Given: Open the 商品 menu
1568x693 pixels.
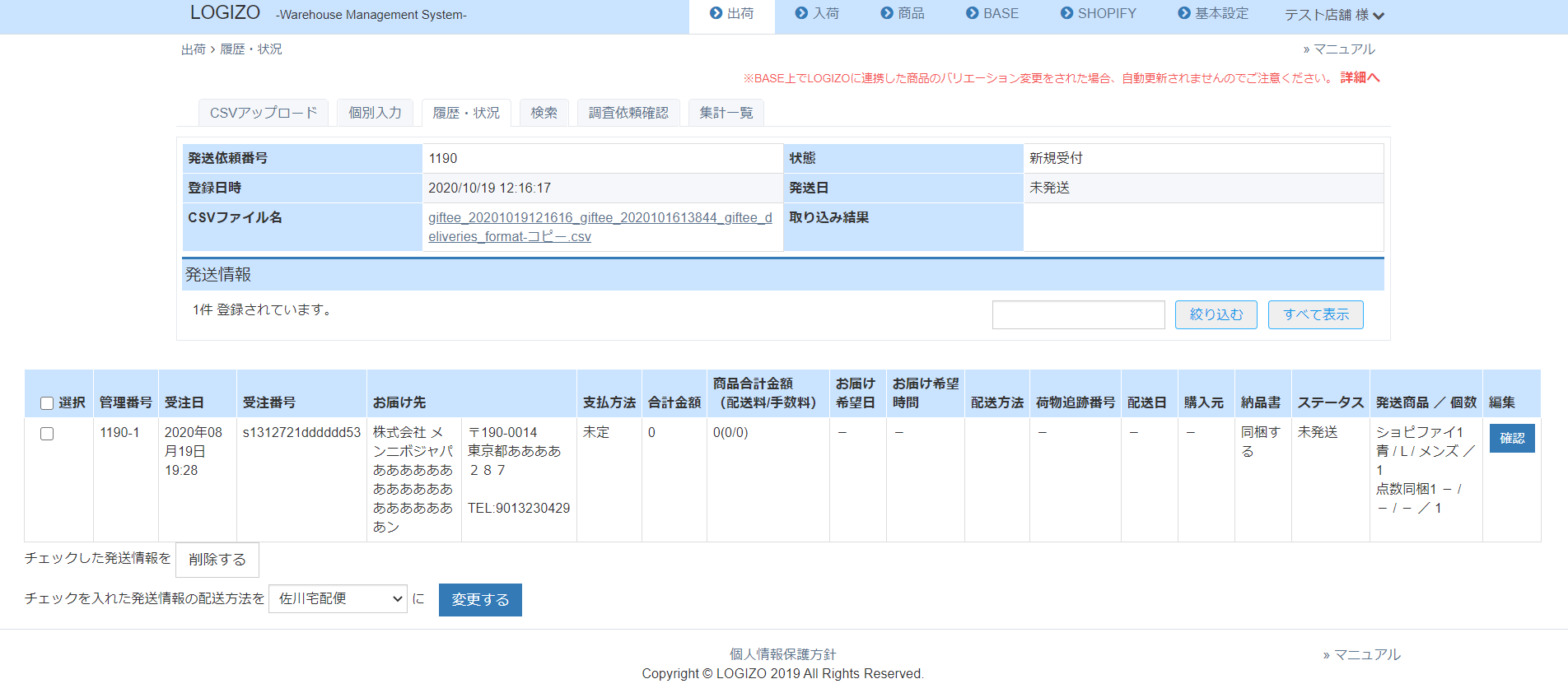Looking at the screenshot, I should [903, 13].
